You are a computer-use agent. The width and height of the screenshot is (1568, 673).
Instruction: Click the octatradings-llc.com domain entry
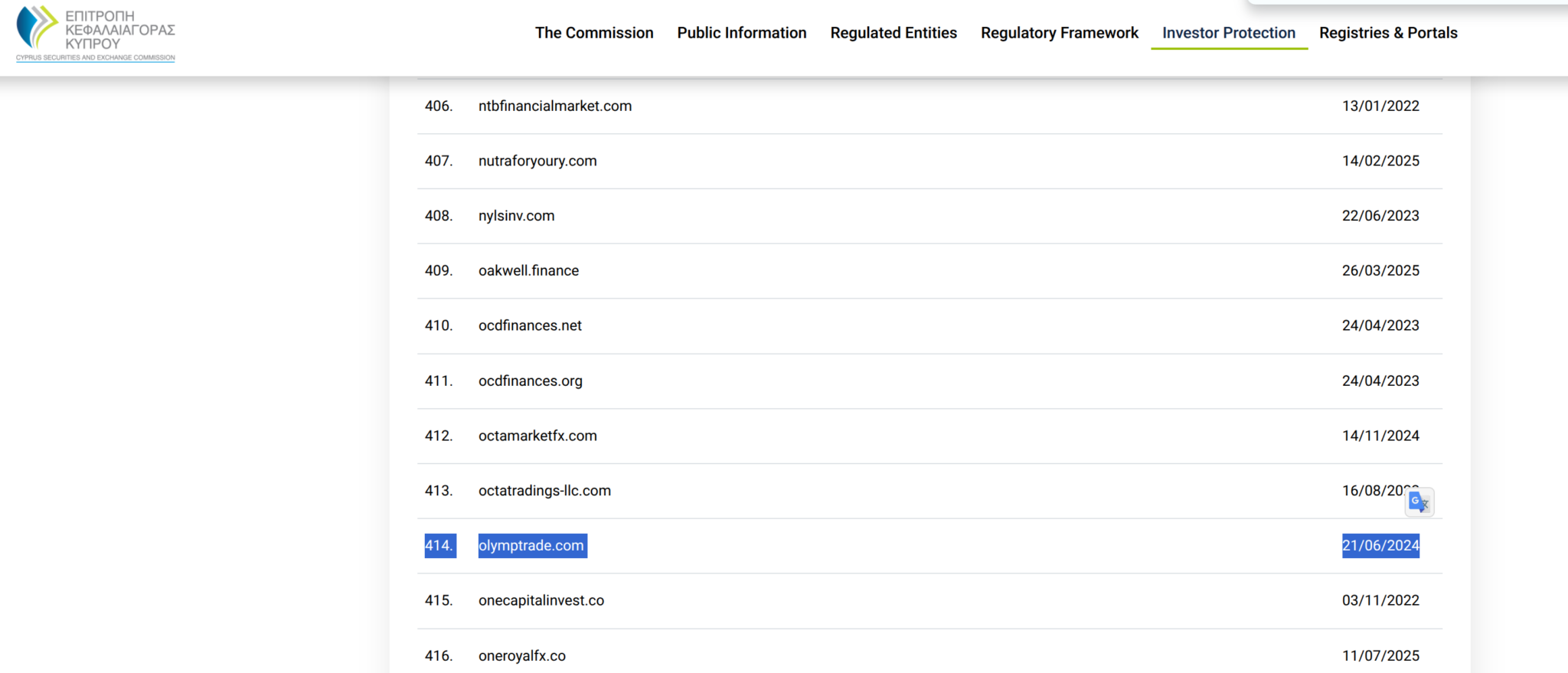click(544, 491)
